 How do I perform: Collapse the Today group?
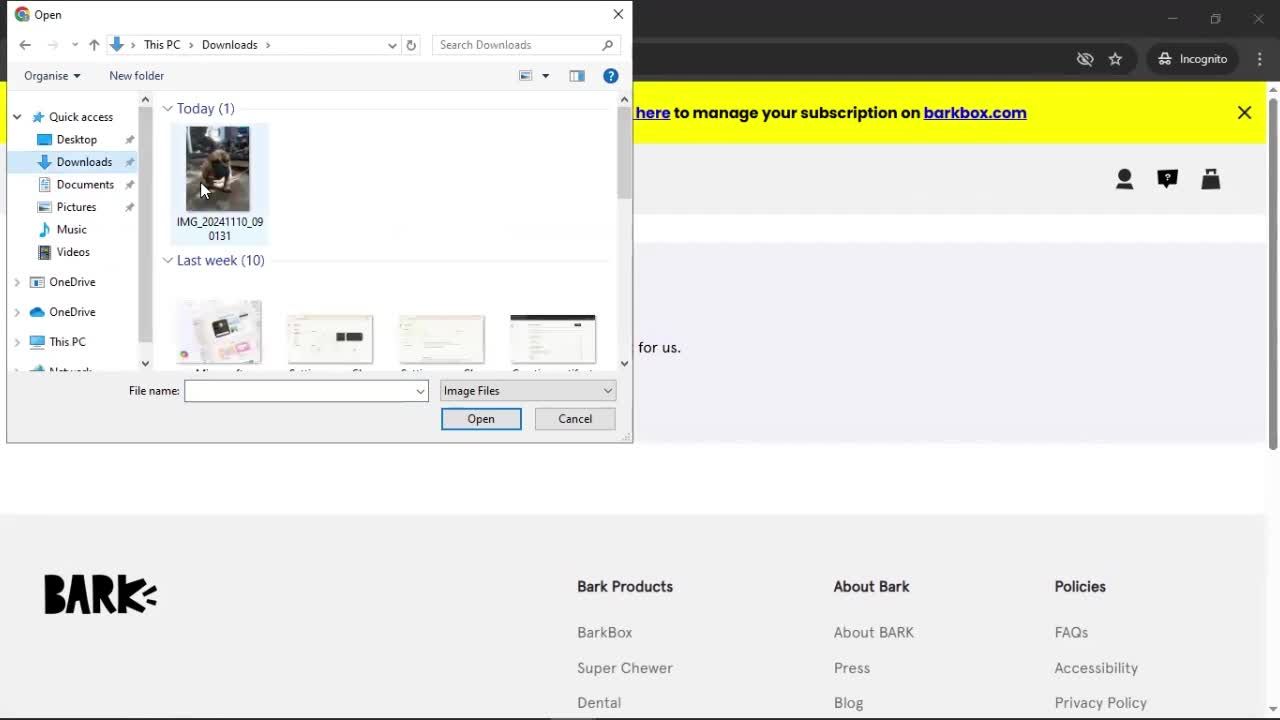coord(167,108)
